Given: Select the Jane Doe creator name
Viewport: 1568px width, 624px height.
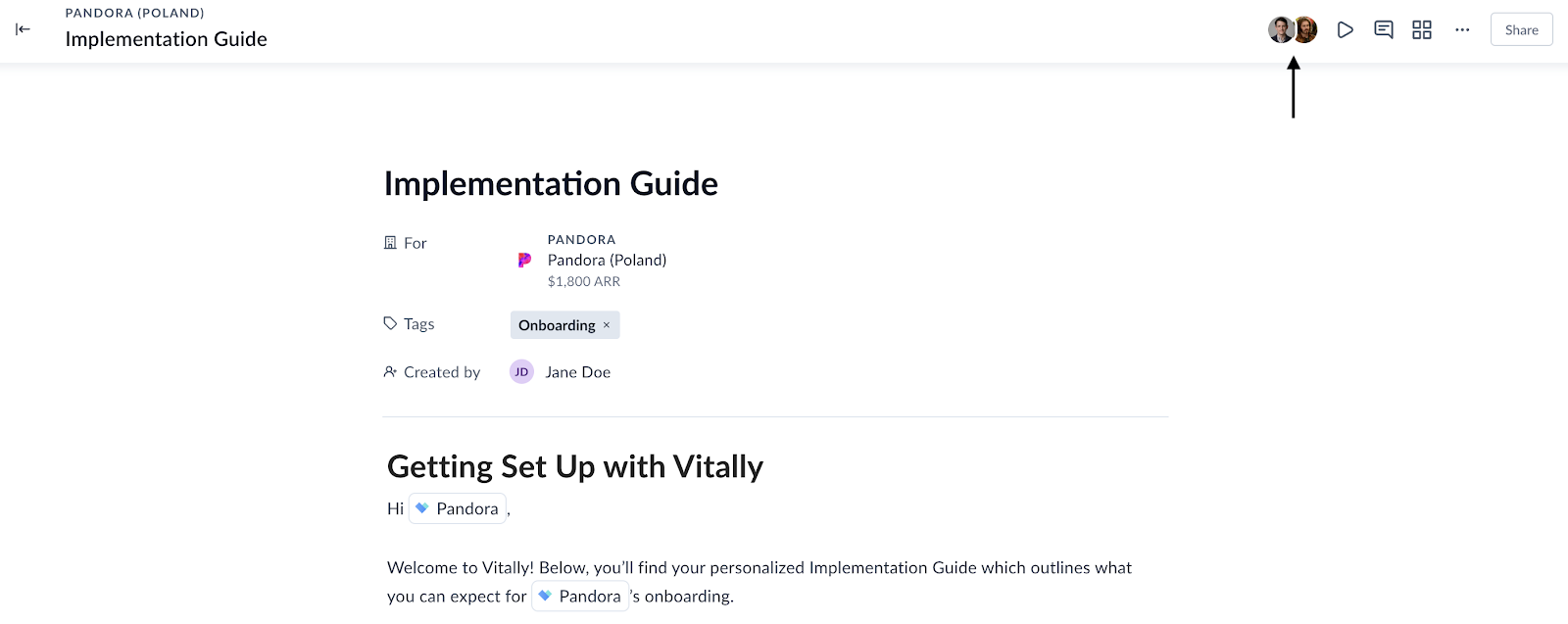Looking at the screenshot, I should point(577,372).
